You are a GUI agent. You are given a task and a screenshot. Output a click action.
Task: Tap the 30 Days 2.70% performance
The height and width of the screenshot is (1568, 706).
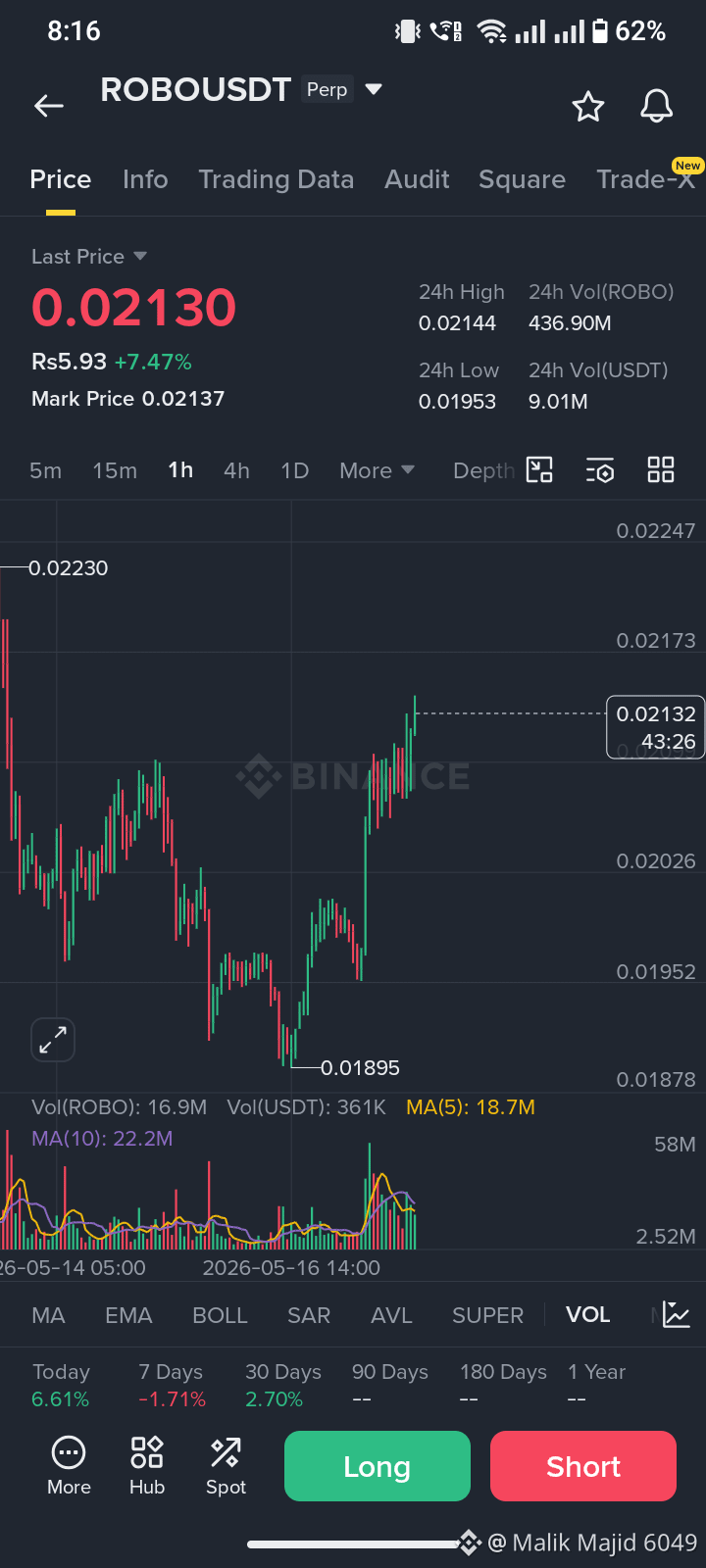pyautogui.click(x=283, y=1385)
